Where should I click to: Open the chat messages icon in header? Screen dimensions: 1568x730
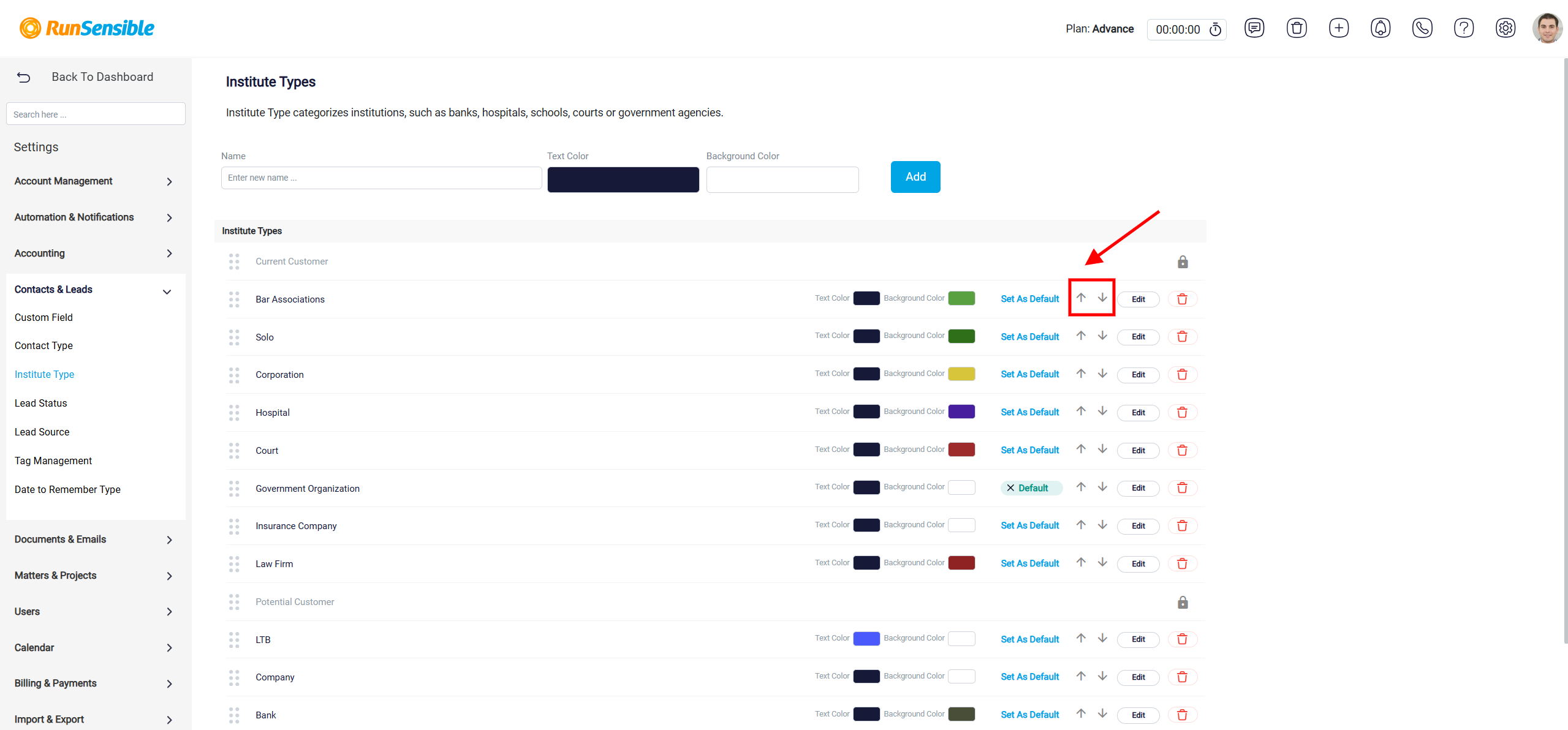(1254, 28)
